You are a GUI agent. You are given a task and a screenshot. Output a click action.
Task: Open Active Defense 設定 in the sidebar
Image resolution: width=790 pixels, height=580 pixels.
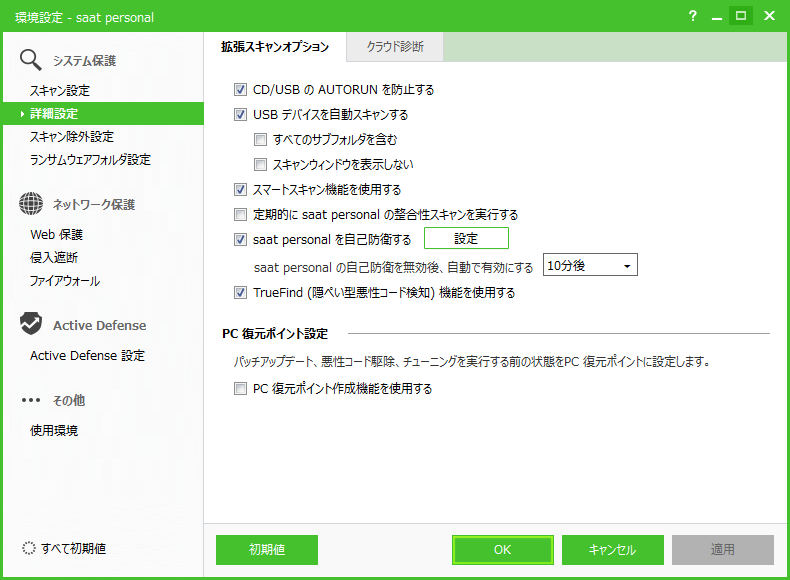[87, 356]
